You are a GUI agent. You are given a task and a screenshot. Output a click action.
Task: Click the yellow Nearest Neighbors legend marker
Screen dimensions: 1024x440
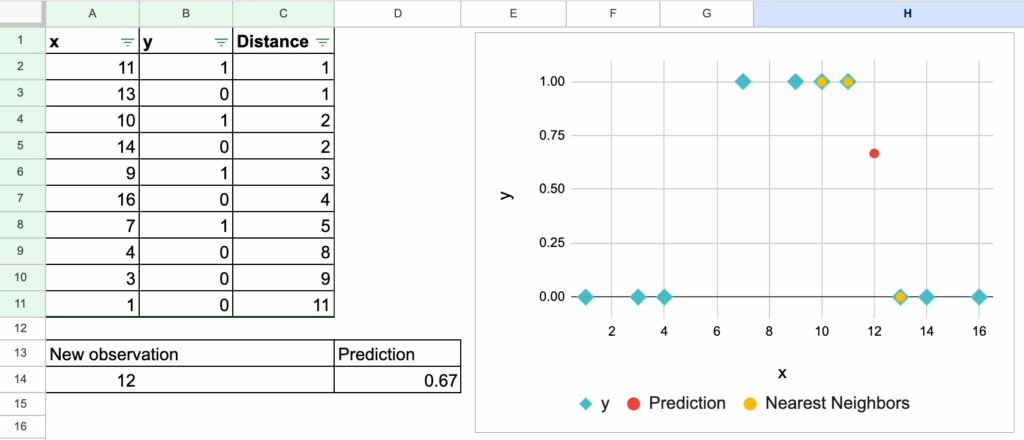(x=749, y=404)
